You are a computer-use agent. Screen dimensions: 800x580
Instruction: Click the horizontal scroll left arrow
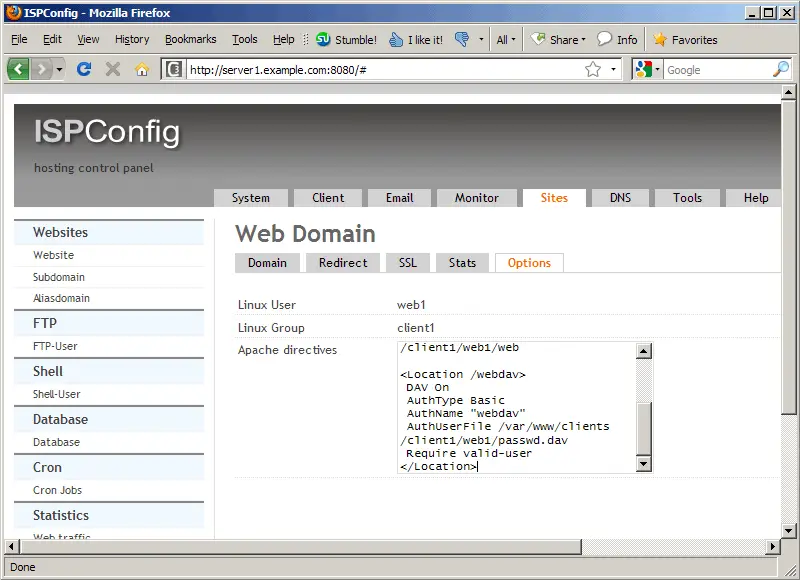click(12, 547)
